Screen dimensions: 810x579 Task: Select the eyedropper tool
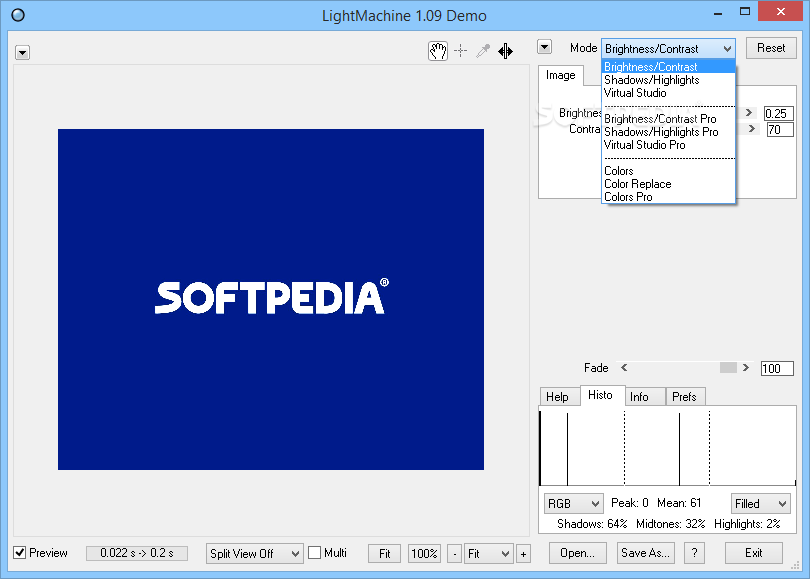point(482,51)
